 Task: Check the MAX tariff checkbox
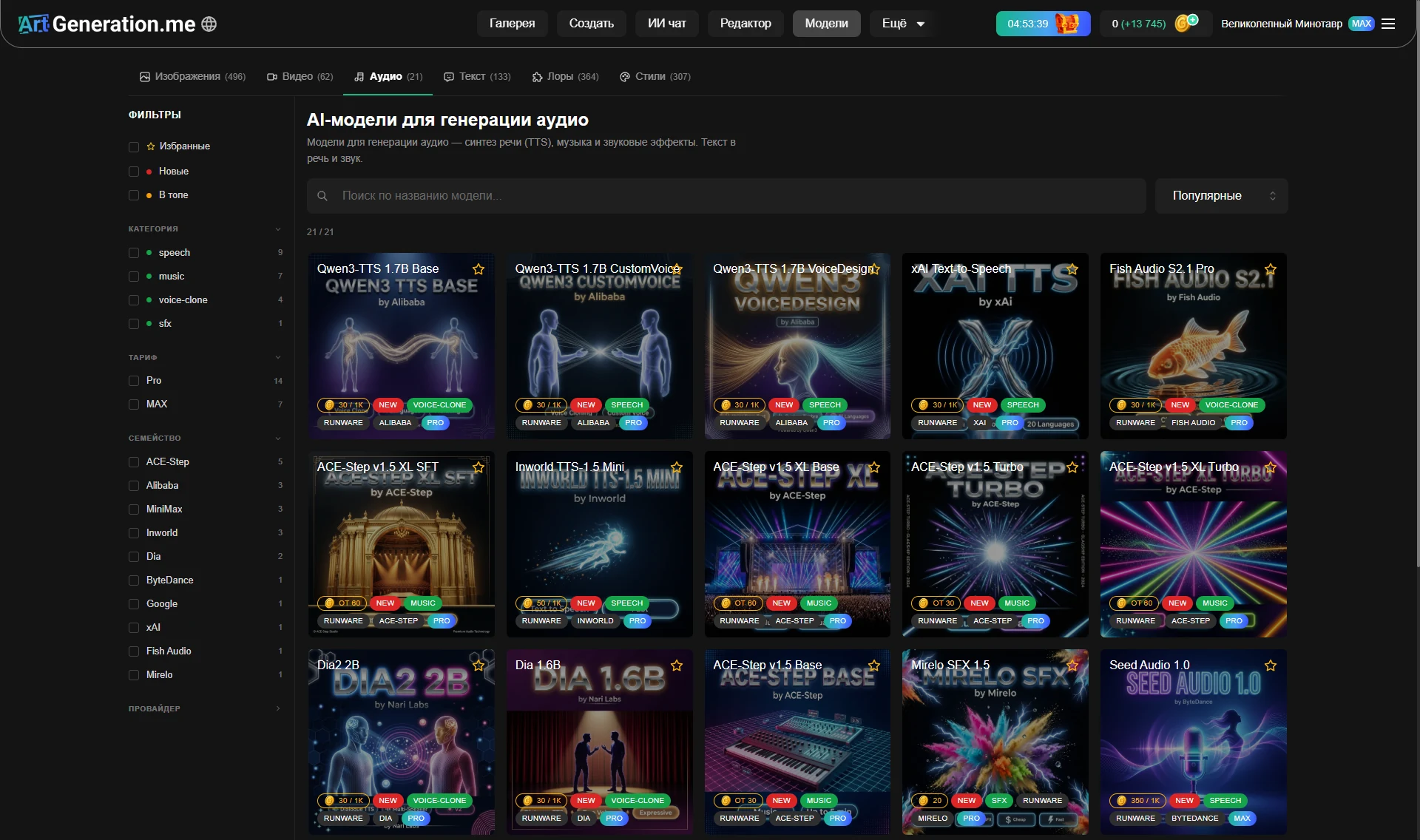[134, 404]
